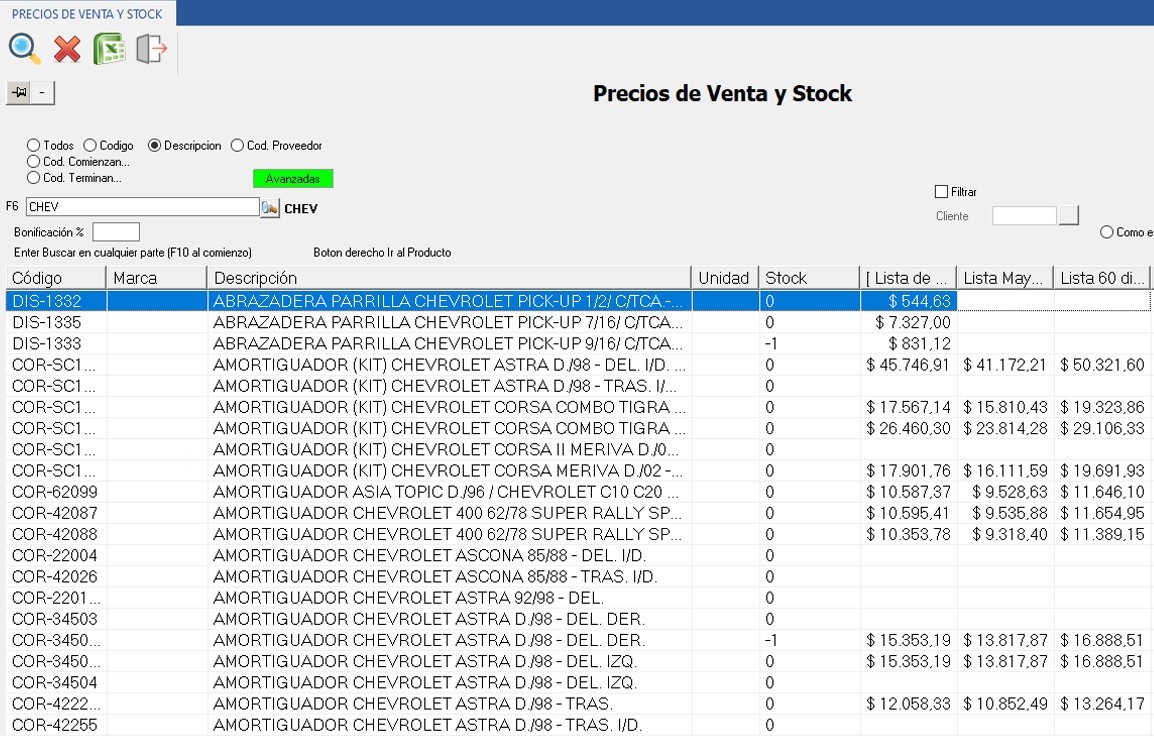The height and width of the screenshot is (736, 1154).
Task: Select row COR-62099
Action: point(578,492)
